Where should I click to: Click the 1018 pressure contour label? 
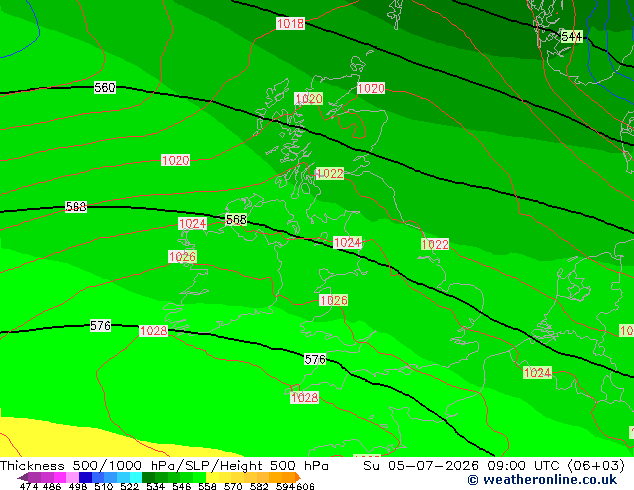pos(290,23)
